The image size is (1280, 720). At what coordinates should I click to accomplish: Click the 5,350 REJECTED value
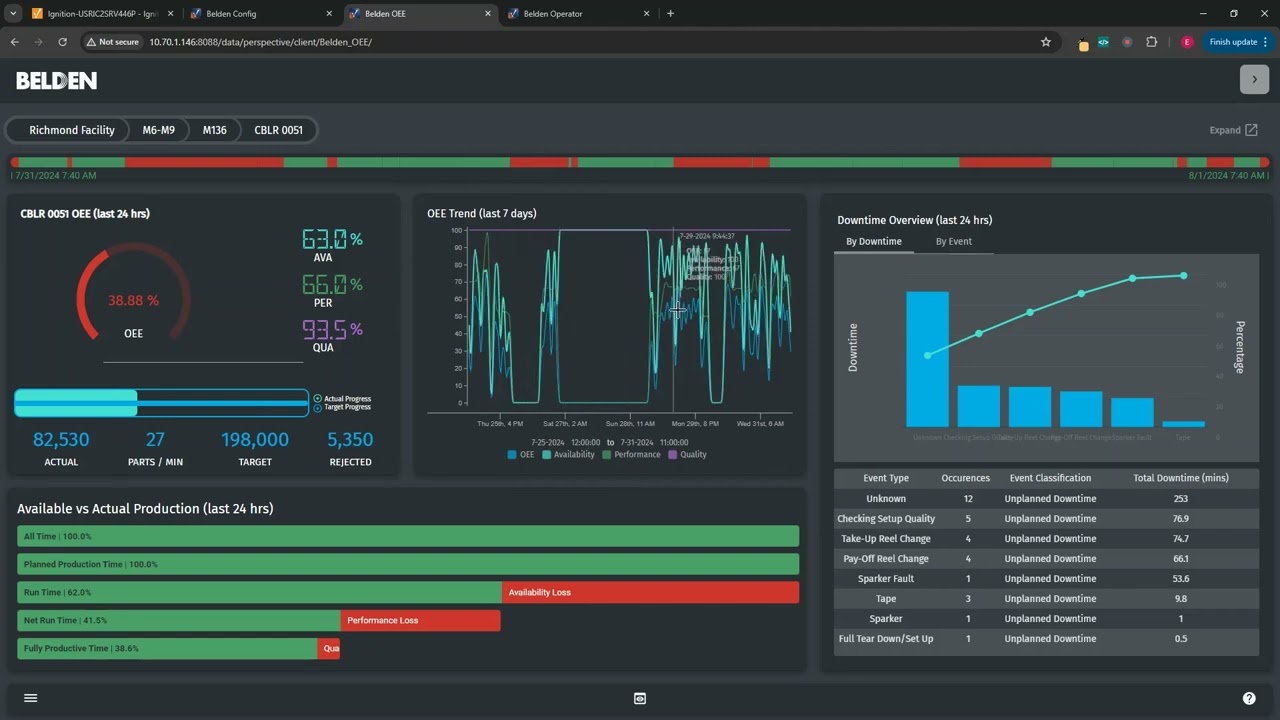click(350, 439)
